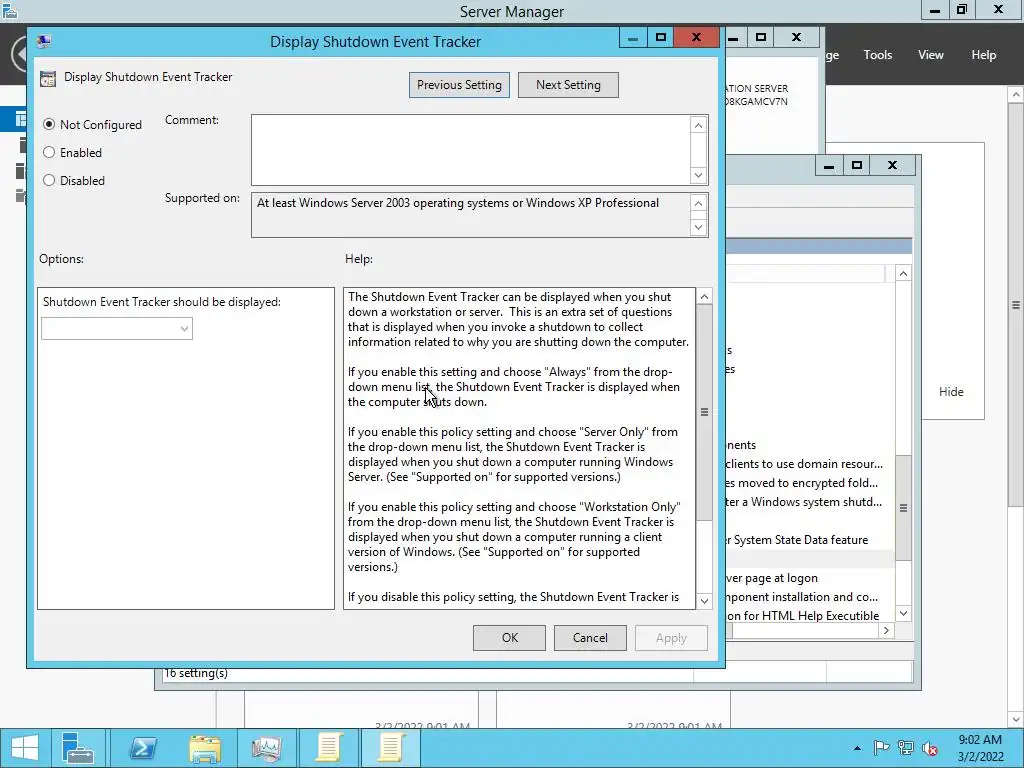Open the monitor tool taskbar icon
Image resolution: width=1024 pixels, height=768 pixels.
(x=266, y=748)
